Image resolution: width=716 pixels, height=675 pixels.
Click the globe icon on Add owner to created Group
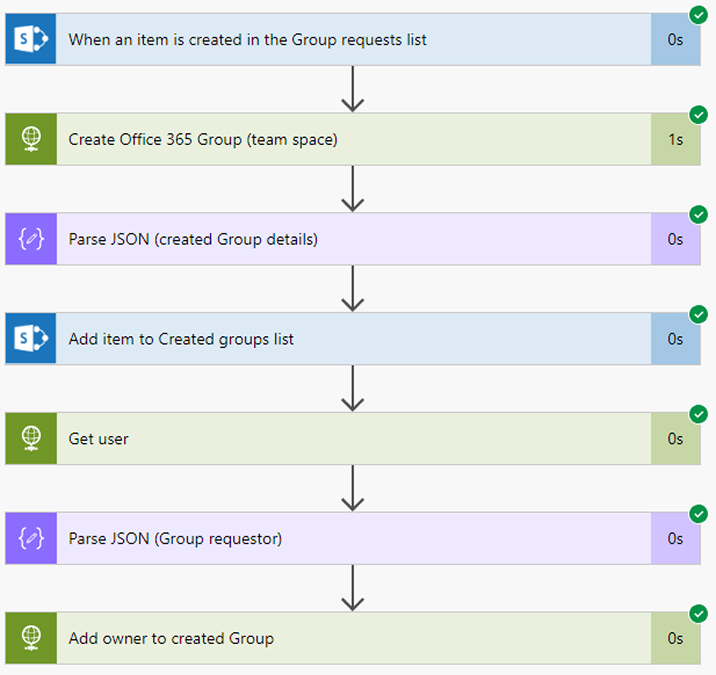(31, 638)
